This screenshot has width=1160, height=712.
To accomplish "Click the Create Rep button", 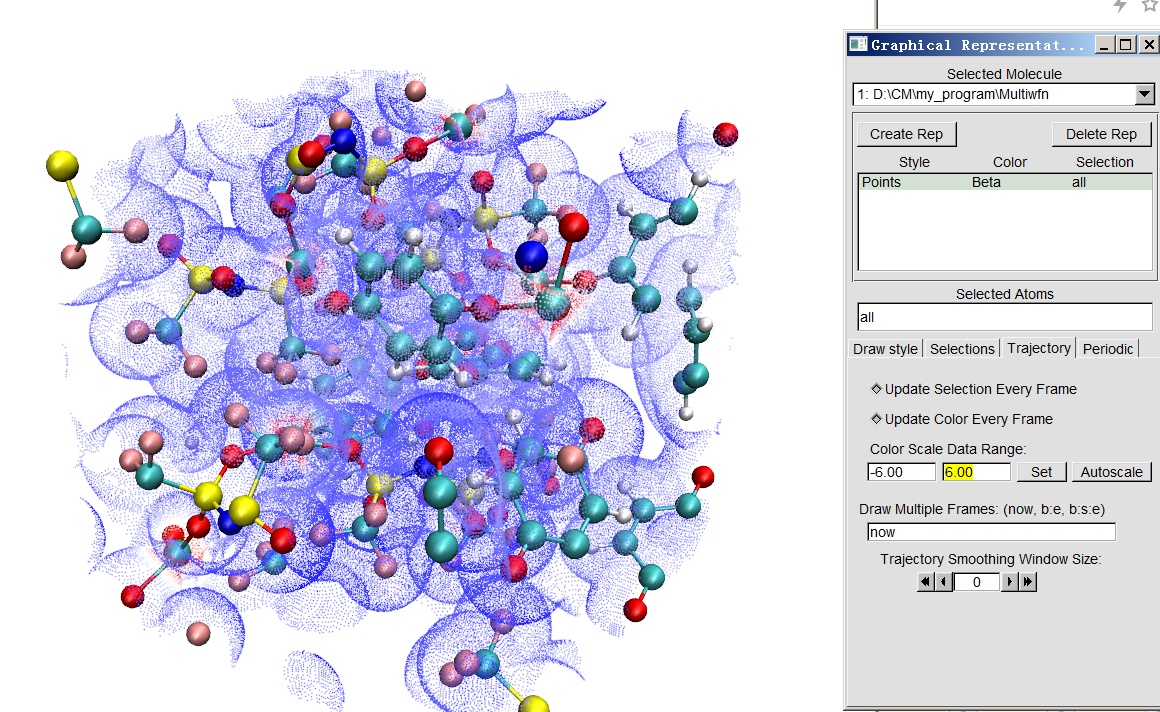I will point(906,134).
